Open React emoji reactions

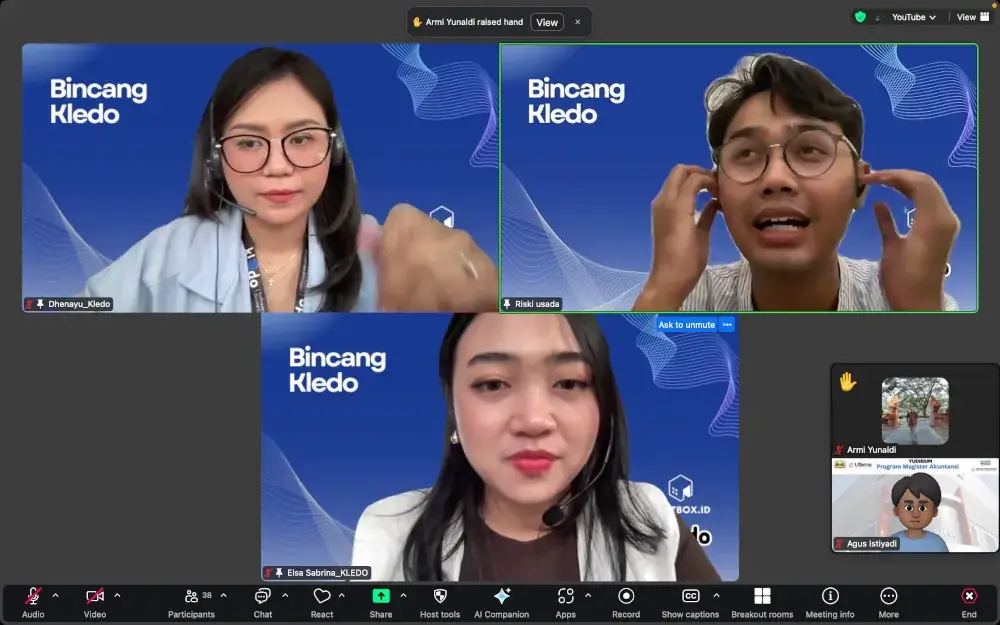pos(322,603)
